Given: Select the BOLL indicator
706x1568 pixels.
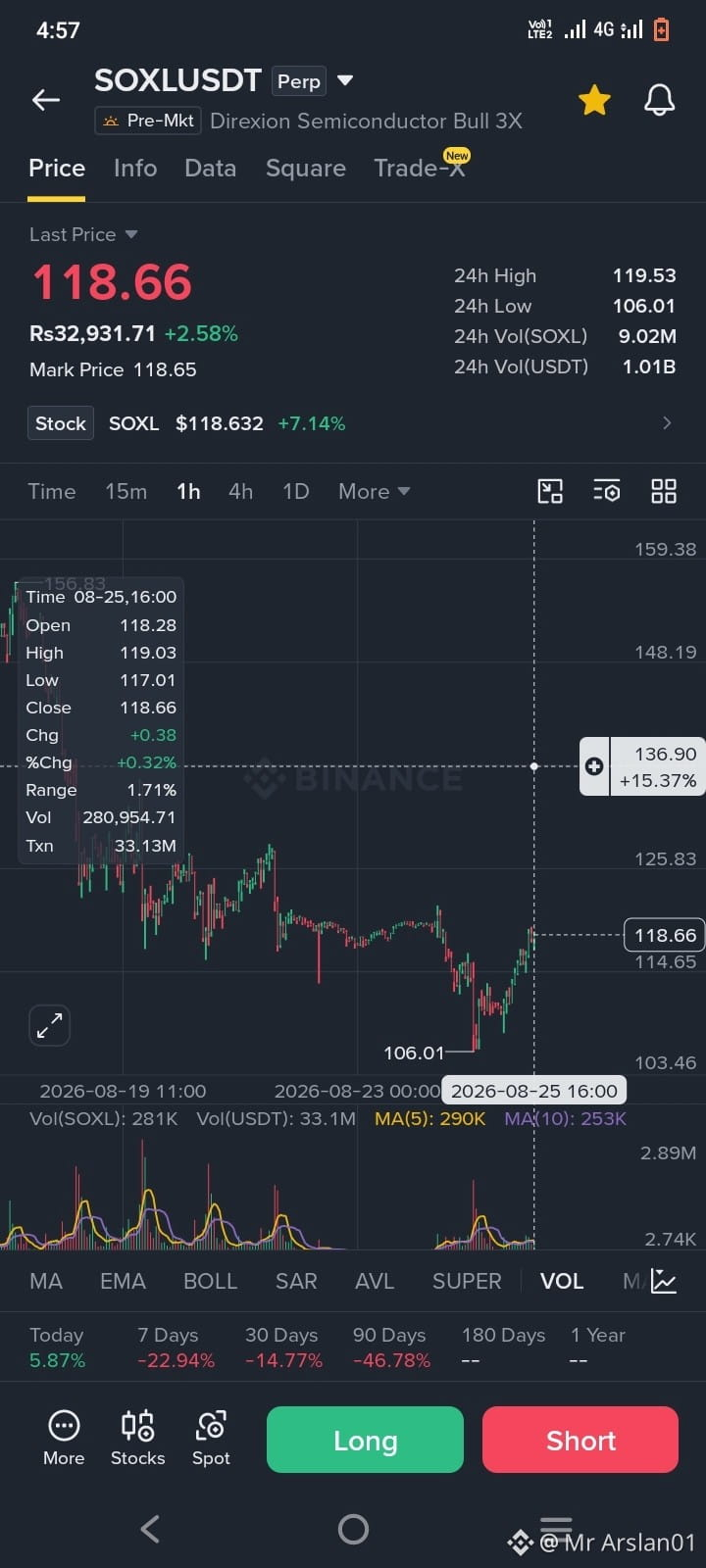Looking at the screenshot, I should coord(210,1281).
